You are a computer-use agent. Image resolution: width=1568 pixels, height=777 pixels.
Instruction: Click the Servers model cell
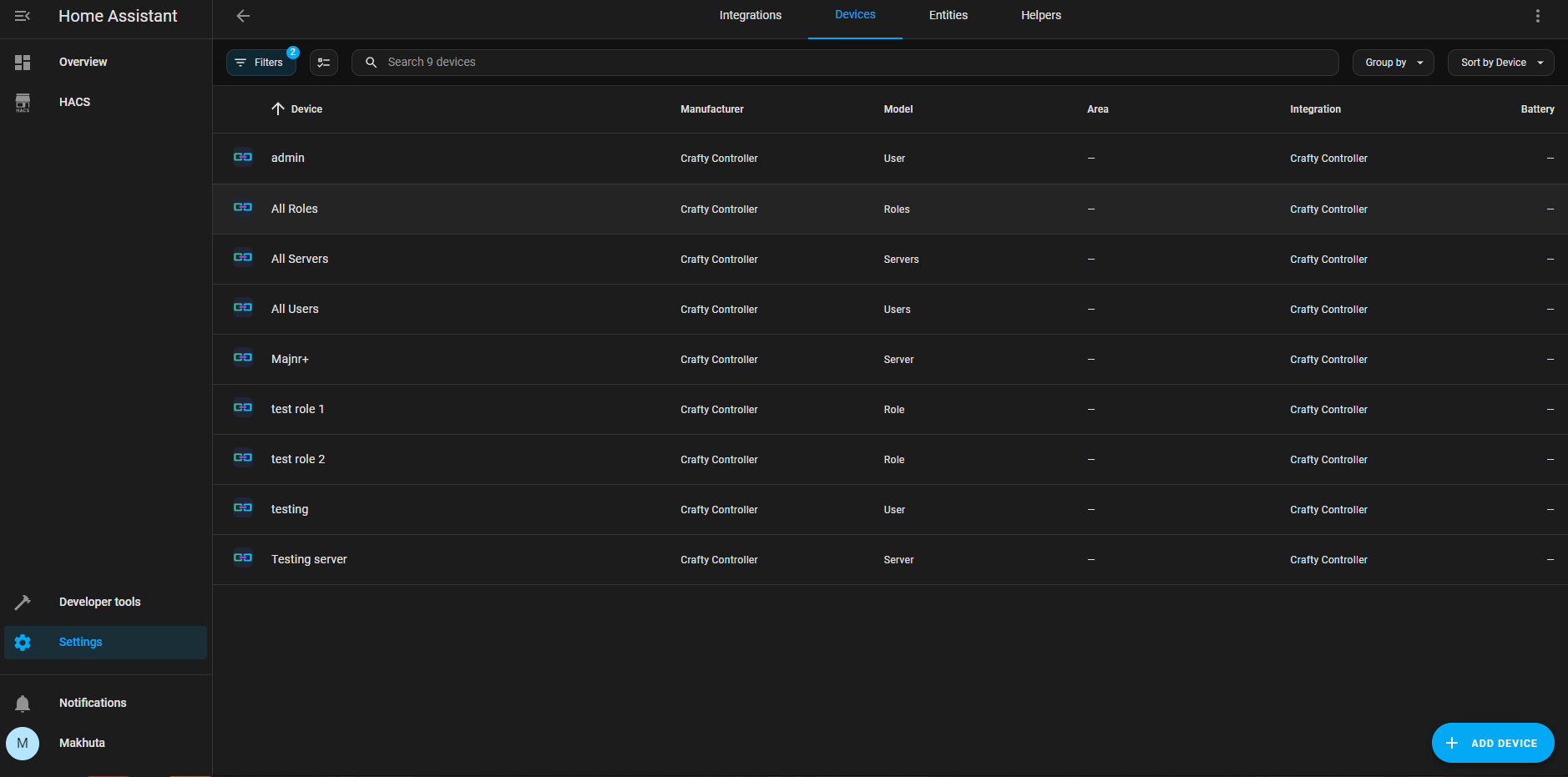tap(901, 260)
